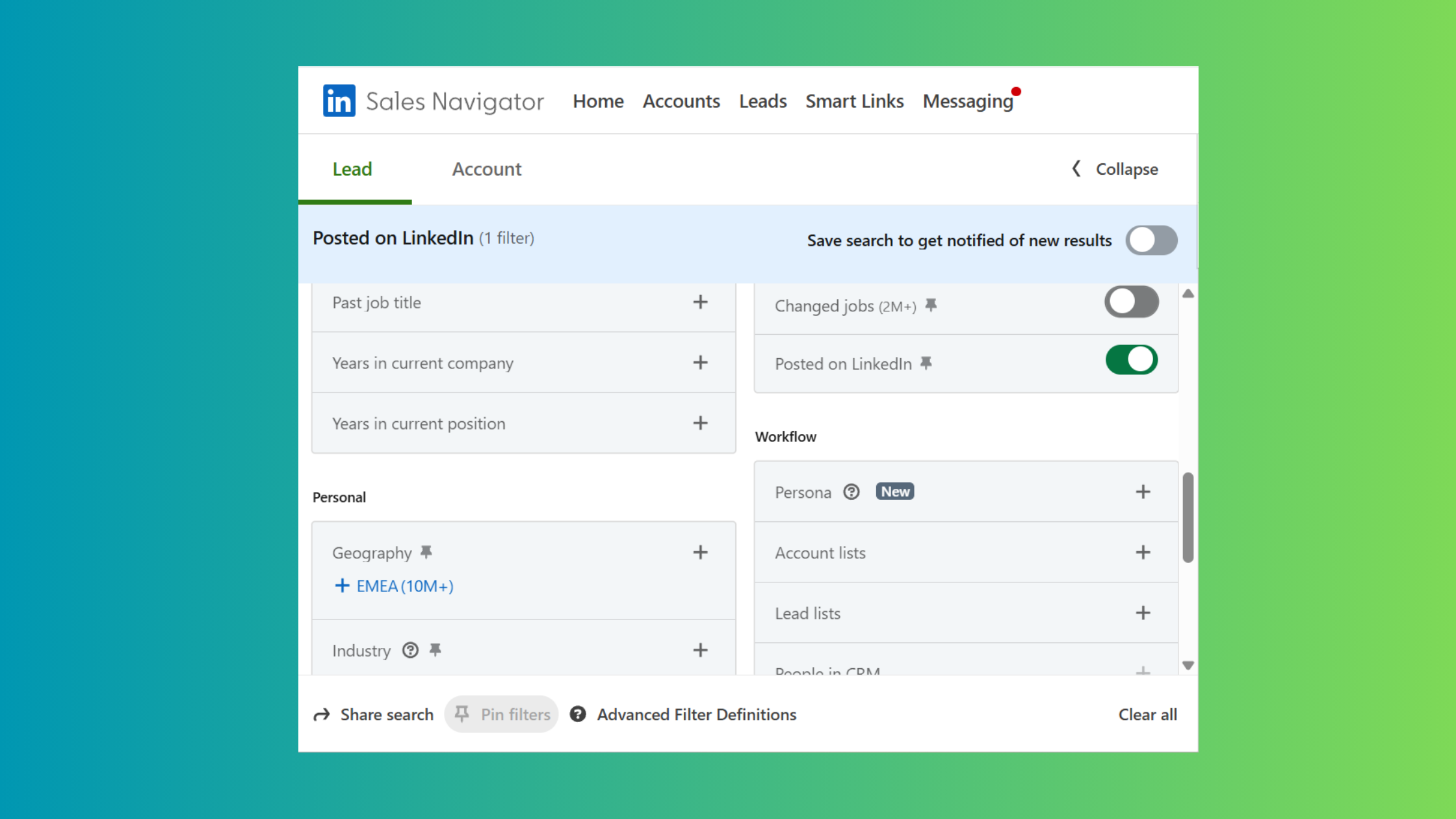Viewport: 1456px width, 819px height.
Task: Click the Collapse chevron icon
Action: (1076, 169)
